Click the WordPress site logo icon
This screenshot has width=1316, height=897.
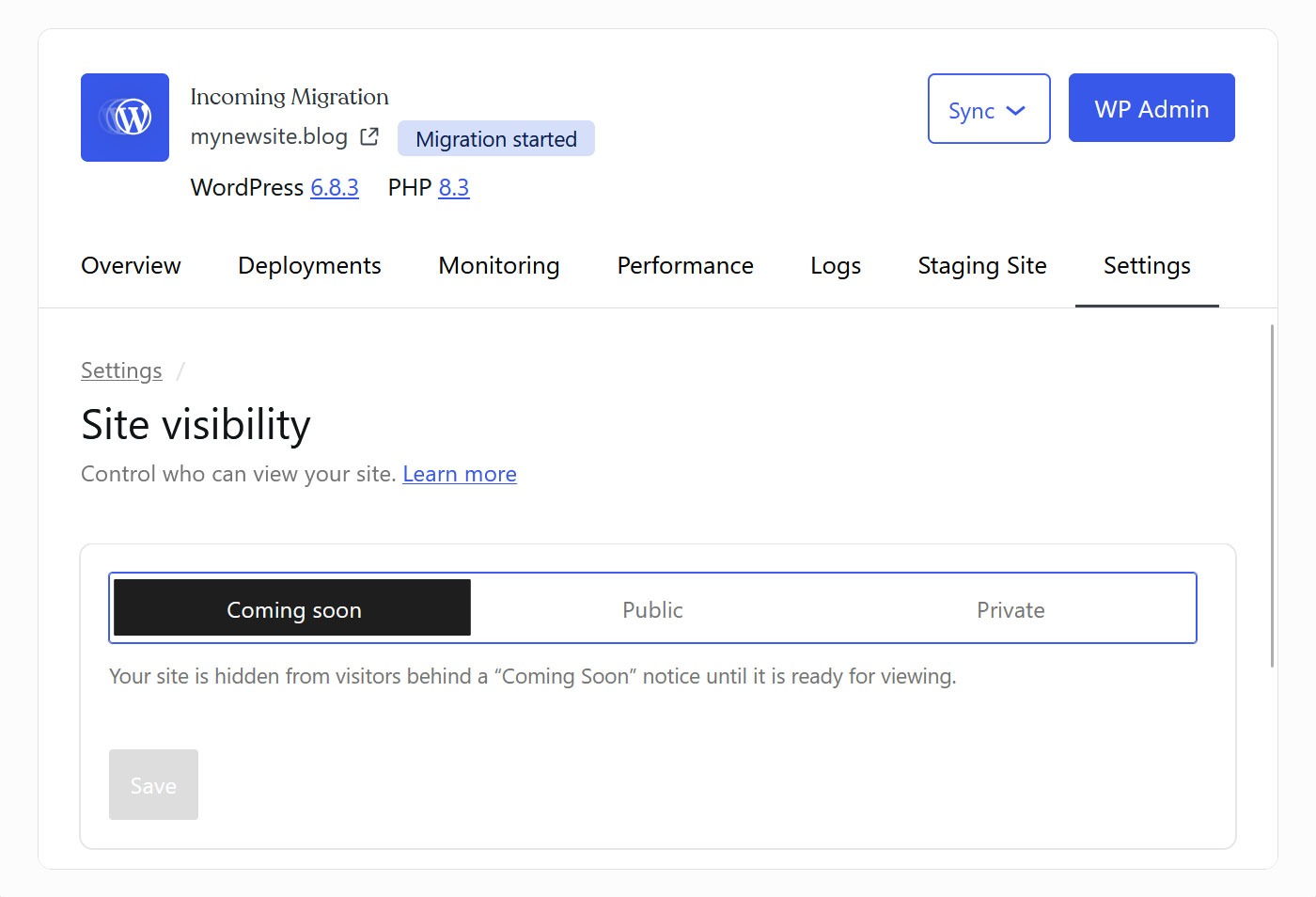pyautogui.click(x=124, y=118)
